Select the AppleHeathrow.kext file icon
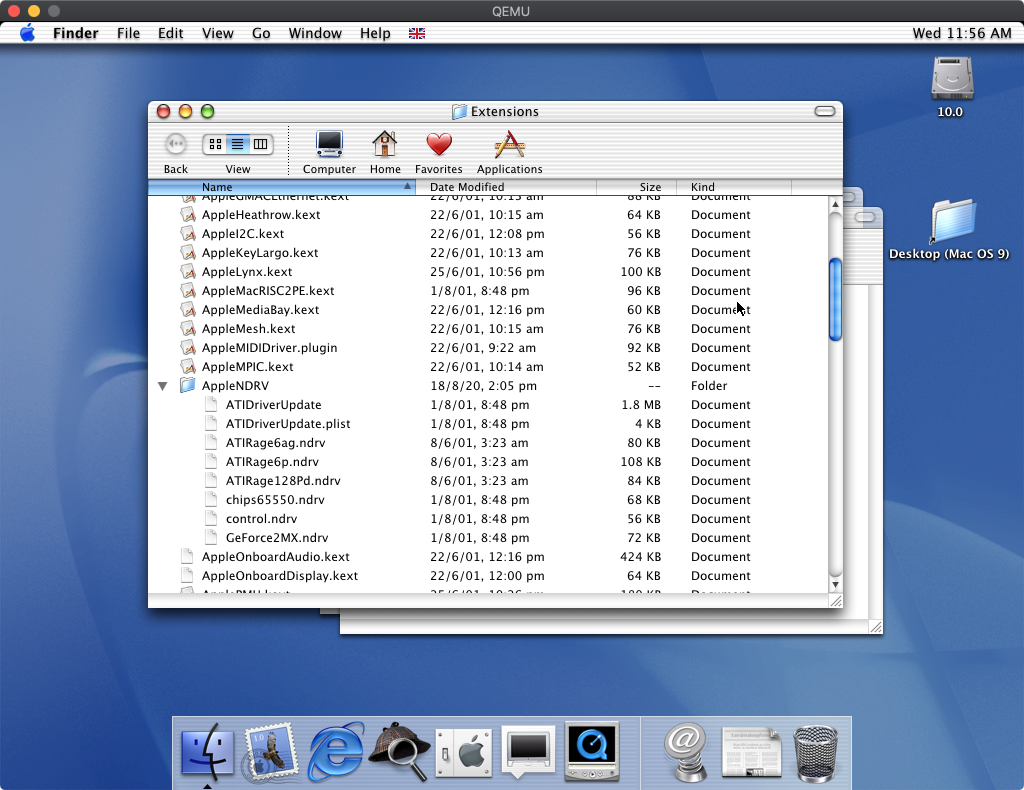This screenshot has height=790, width=1024. pyautogui.click(x=188, y=215)
